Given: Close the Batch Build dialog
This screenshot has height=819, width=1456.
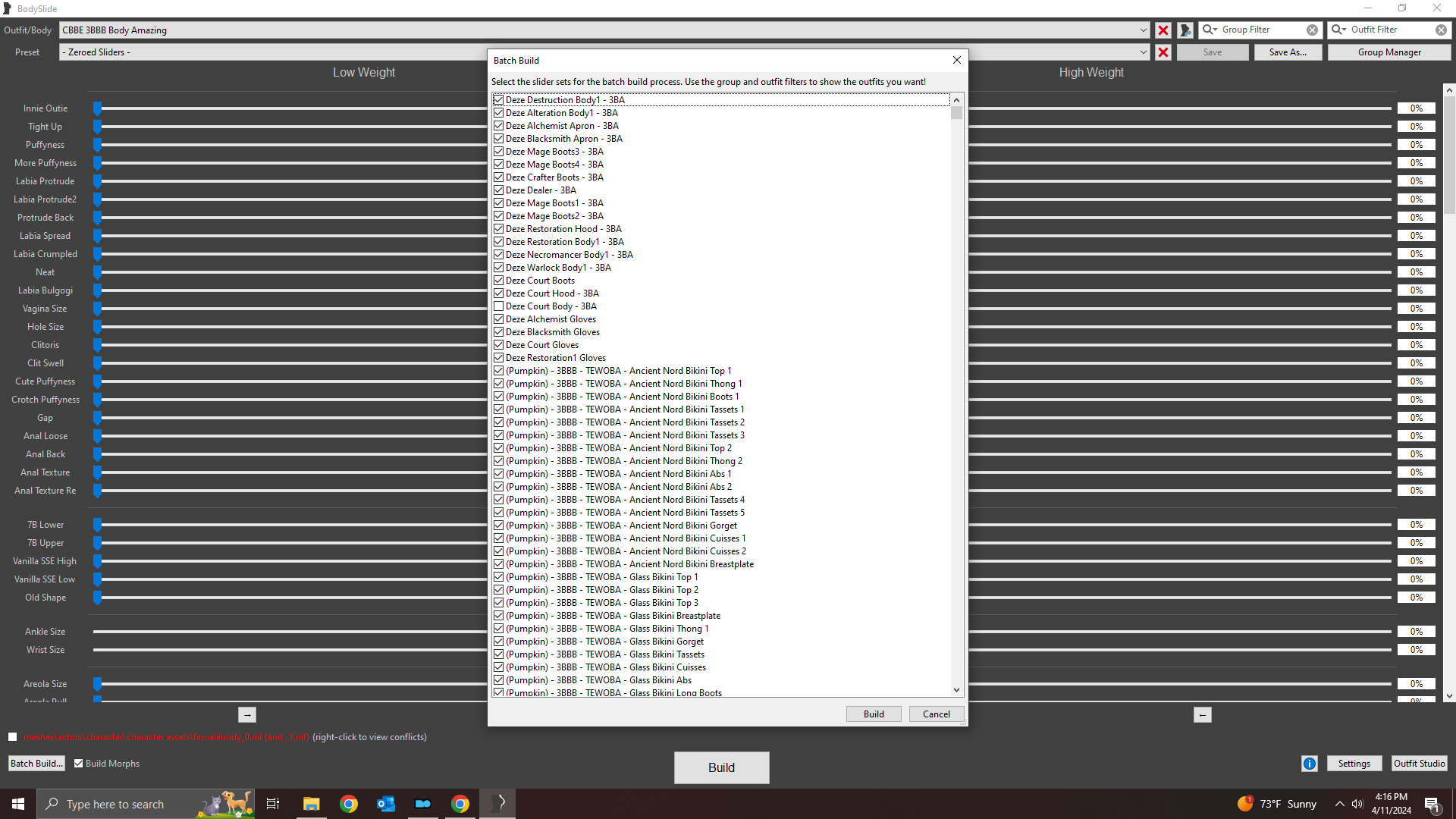Looking at the screenshot, I should [x=957, y=60].
